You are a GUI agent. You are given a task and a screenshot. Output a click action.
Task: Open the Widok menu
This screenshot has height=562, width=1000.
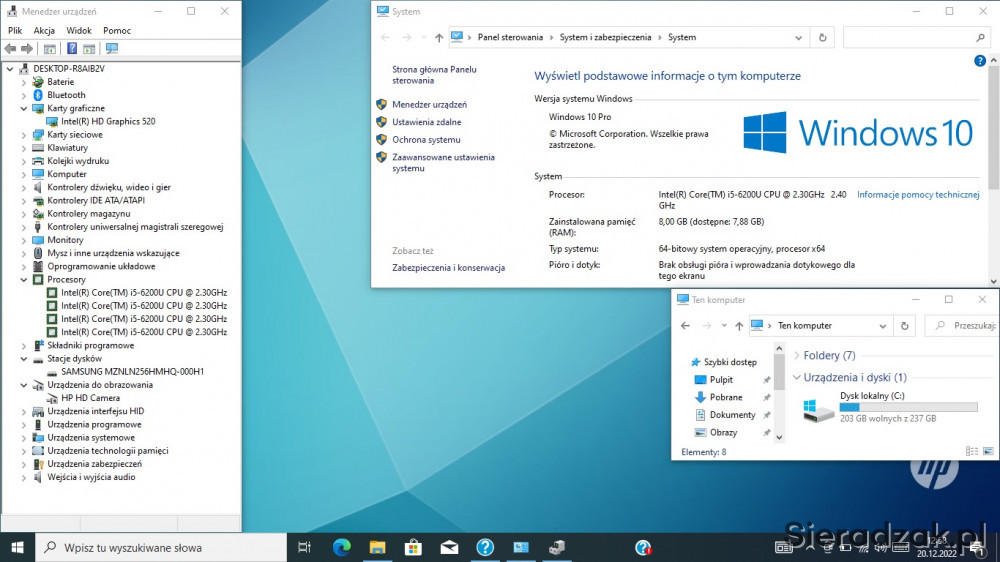pyautogui.click(x=78, y=31)
